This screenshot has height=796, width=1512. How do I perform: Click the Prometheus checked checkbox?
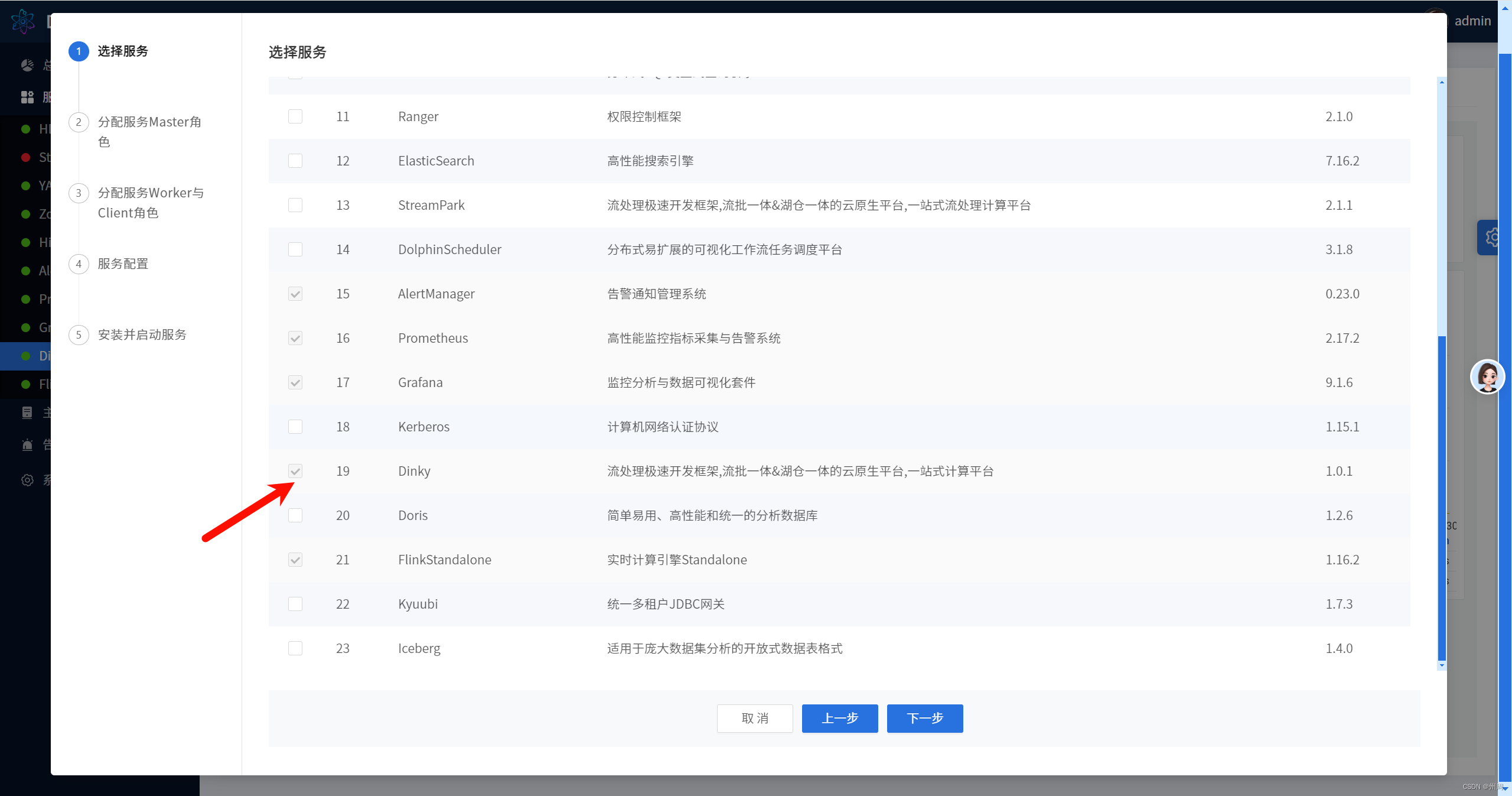(295, 338)
